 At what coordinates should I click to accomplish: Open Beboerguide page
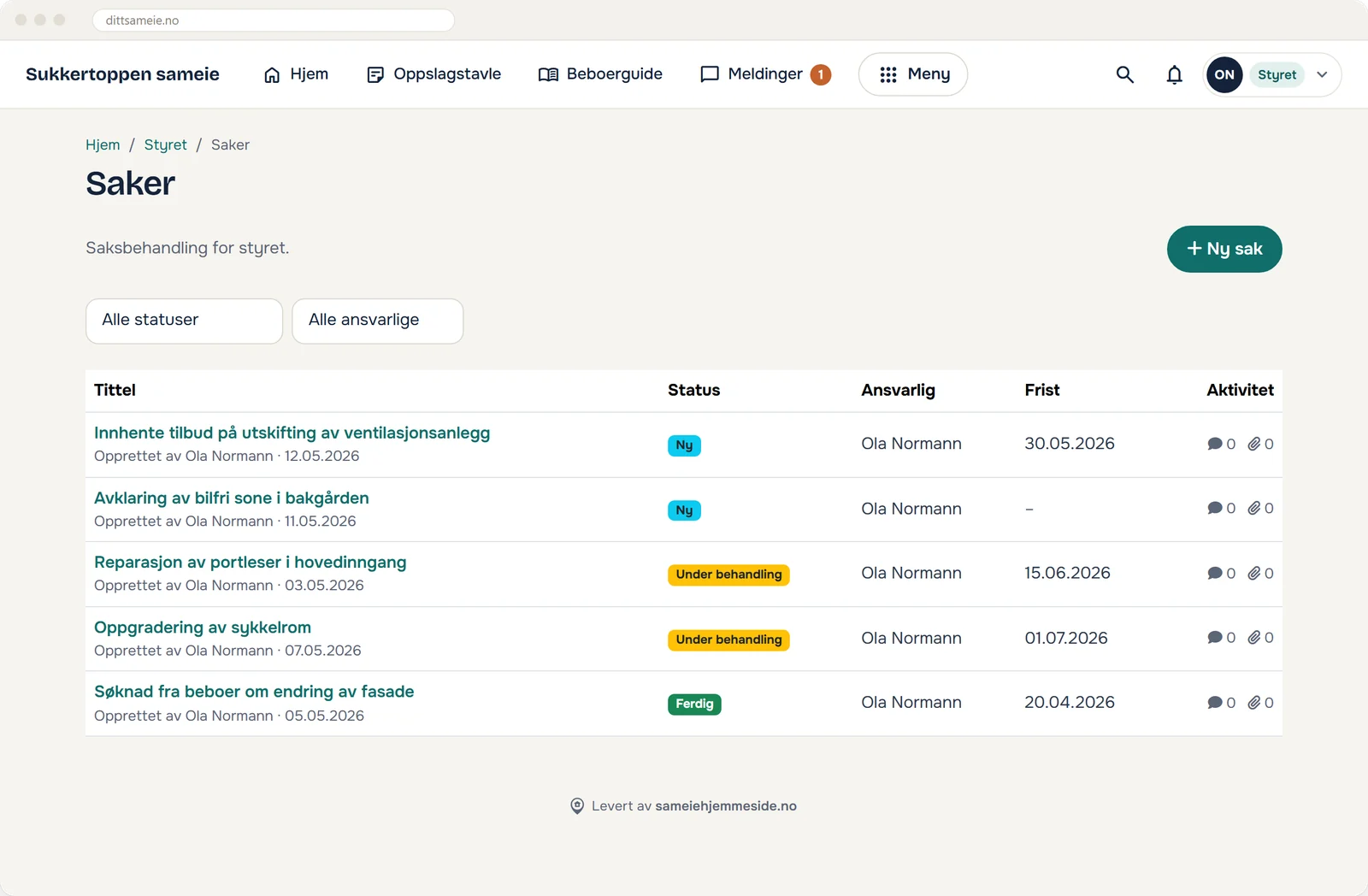pyautogui.click(x=600, y=74)
